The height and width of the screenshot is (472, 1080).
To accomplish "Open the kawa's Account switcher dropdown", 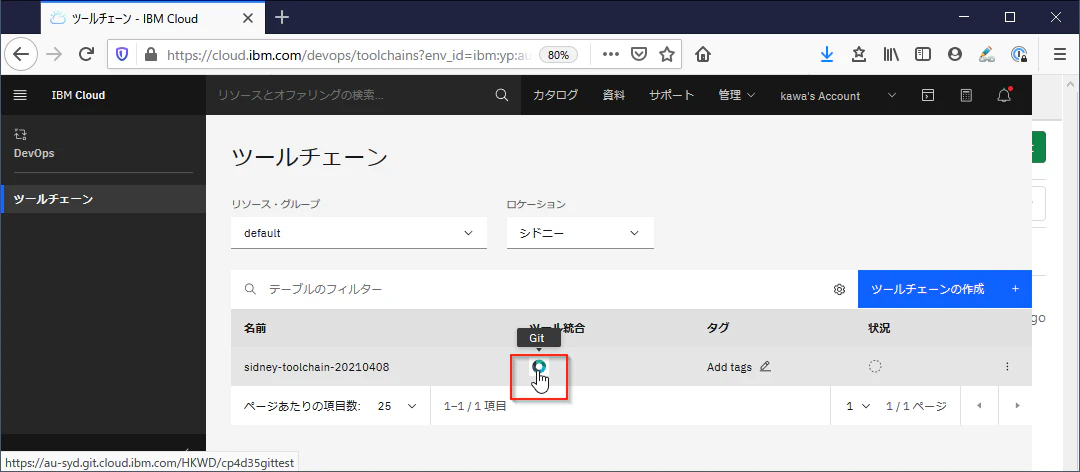I will tap(838, 96).
